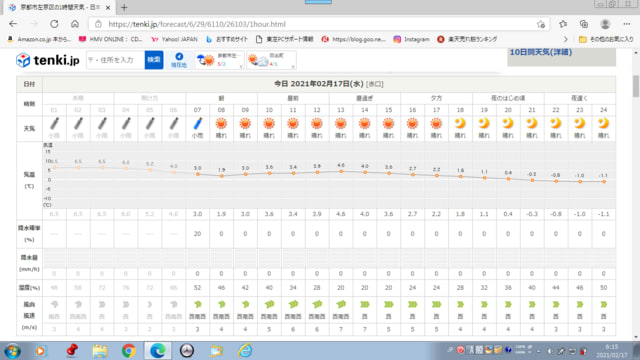Open the Other favorites folder

pyautogui.click(x=606, y=39)
